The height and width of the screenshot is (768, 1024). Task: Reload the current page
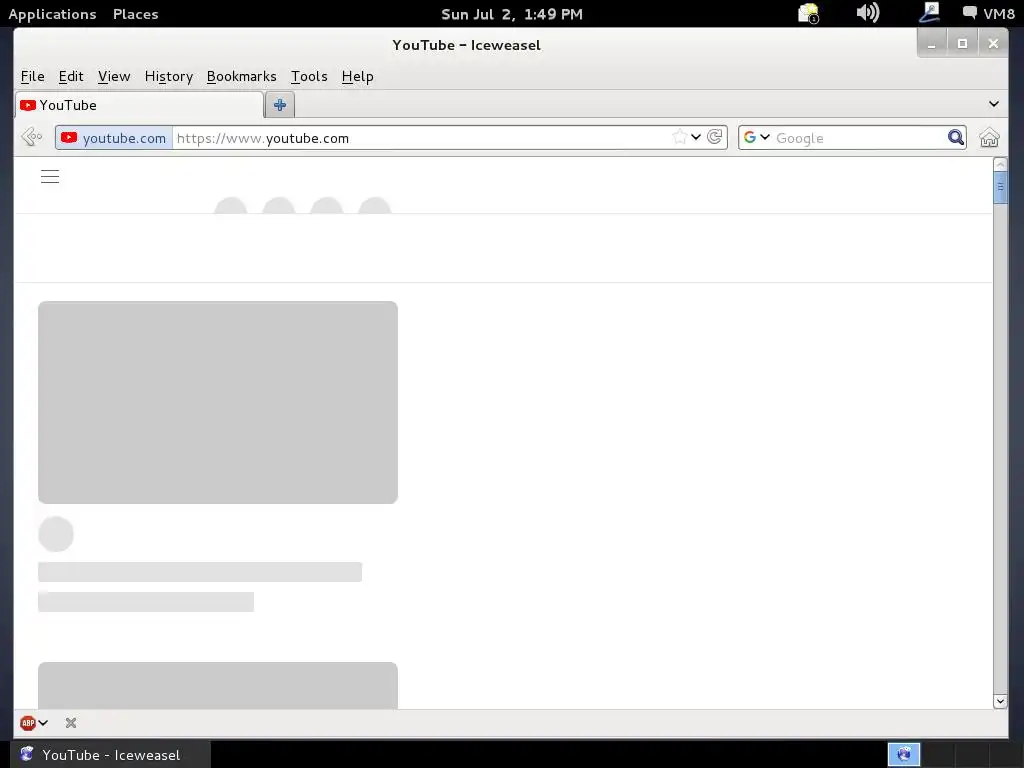715,136
